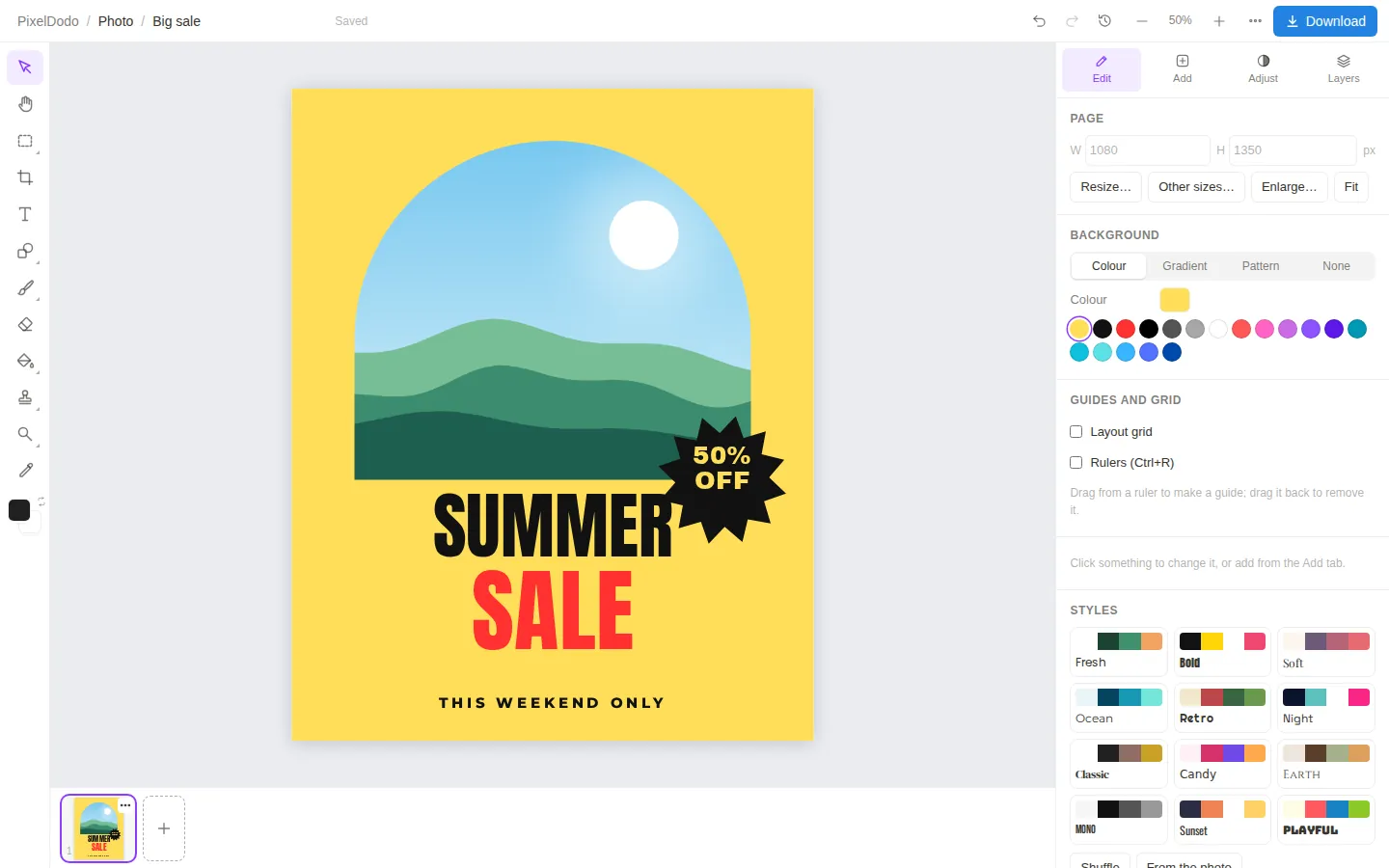Image resolution: width=1389 pixels, height=868 pixels.
Task: Select the Hand pan tool
Action: pos(25,104)
